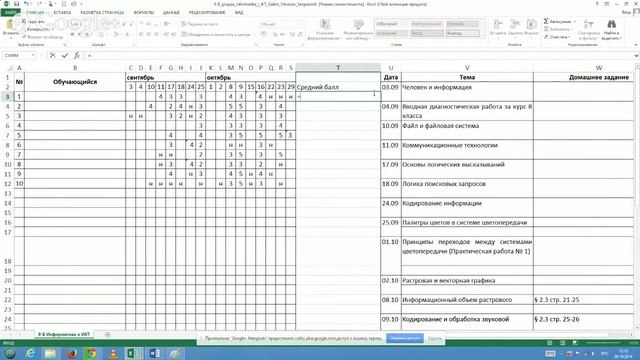Click the Растровая и векторная графика cell
640x360 pixels.
click(x=467, y=280)
